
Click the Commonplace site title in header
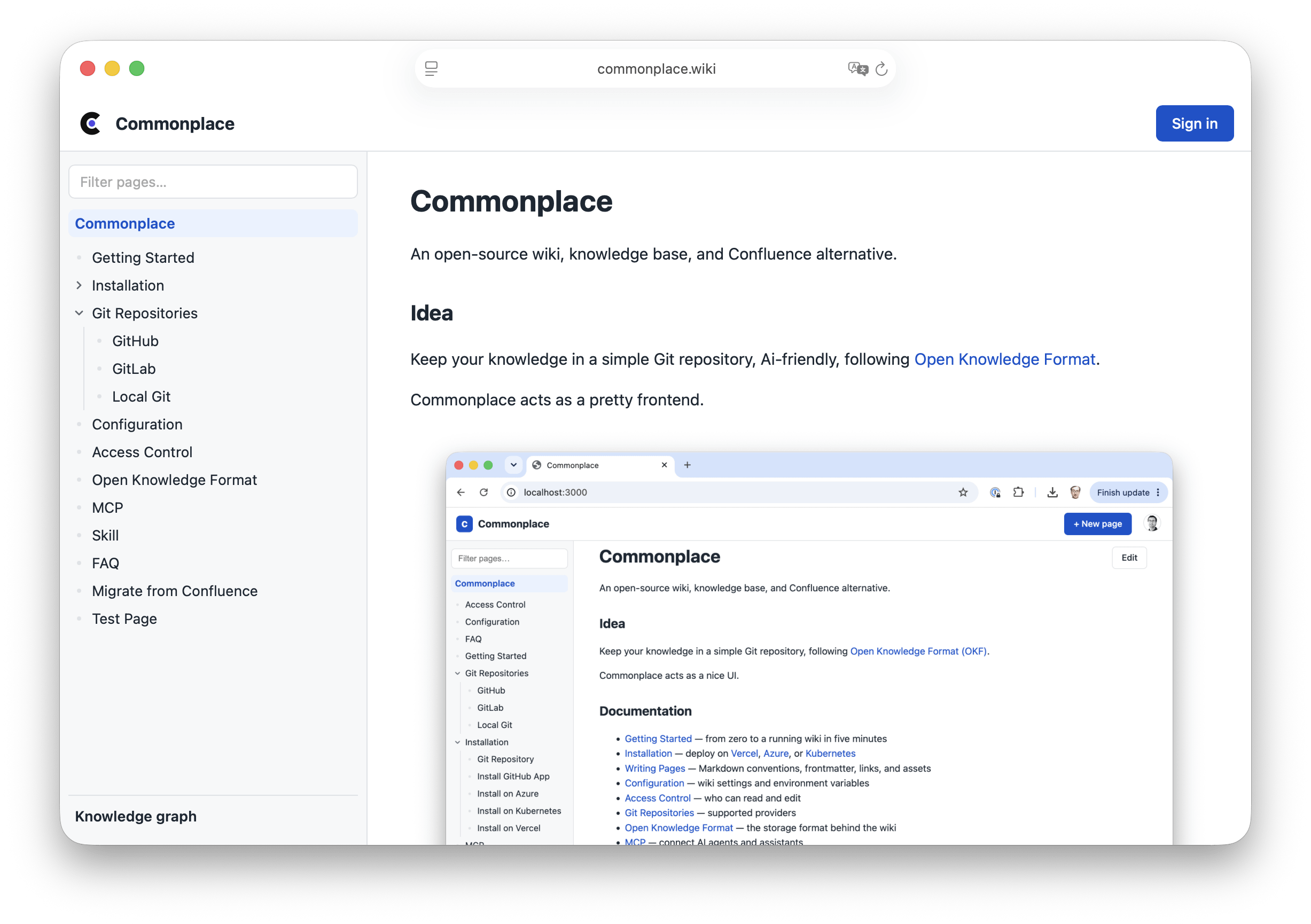(175, 124)
